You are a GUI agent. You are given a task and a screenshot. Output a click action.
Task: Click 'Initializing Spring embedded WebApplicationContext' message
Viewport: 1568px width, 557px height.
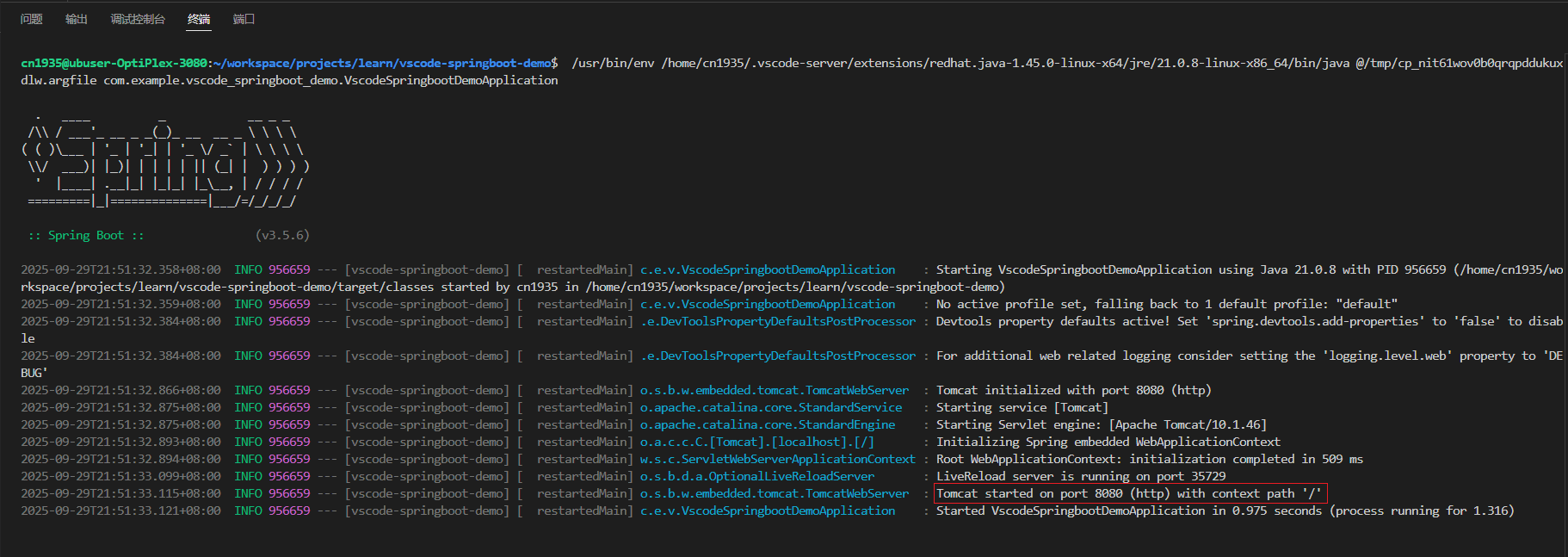(1108, 442)
